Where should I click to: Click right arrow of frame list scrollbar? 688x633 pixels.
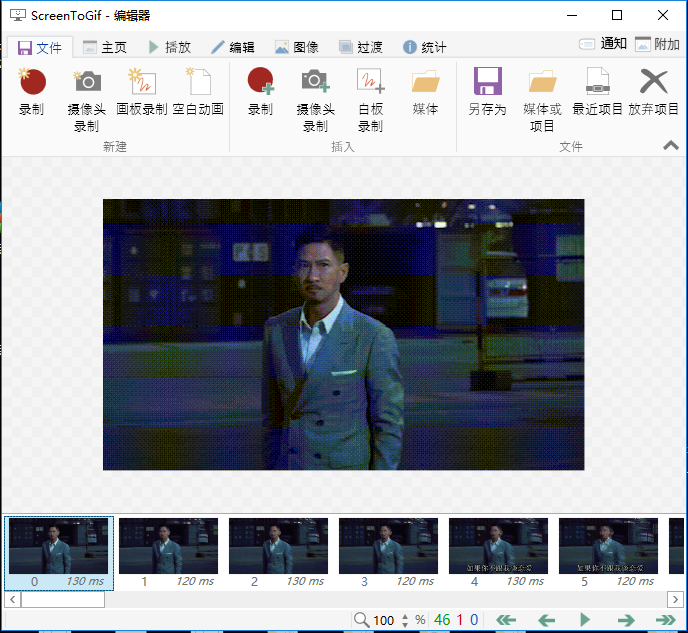click(x=675, y=599)
